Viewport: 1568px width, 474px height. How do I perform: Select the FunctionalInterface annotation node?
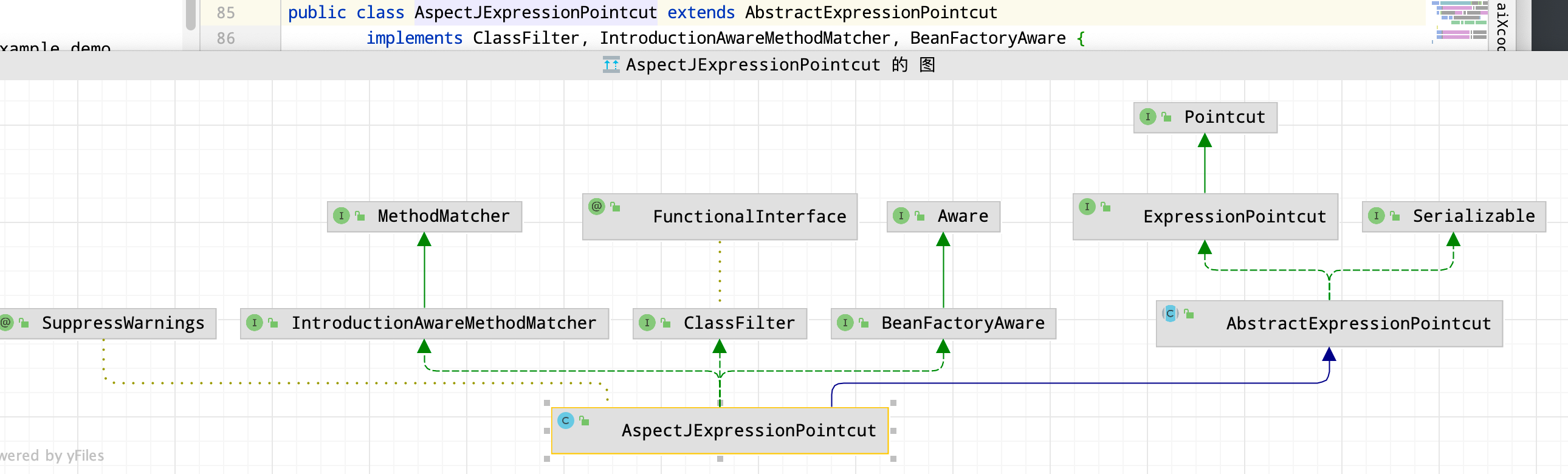coord(720,216)
